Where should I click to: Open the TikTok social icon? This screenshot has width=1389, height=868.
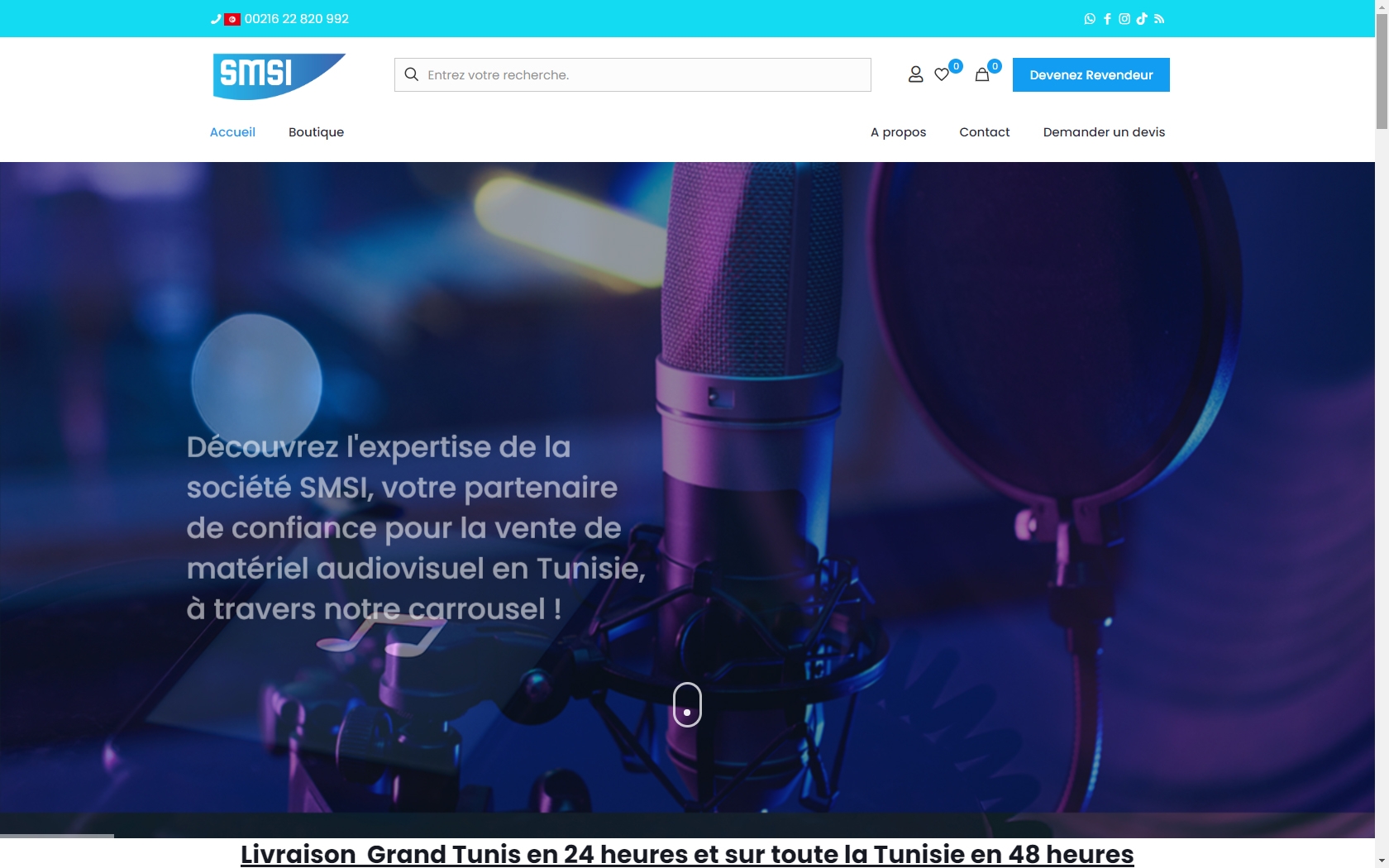click(1142, 19)
